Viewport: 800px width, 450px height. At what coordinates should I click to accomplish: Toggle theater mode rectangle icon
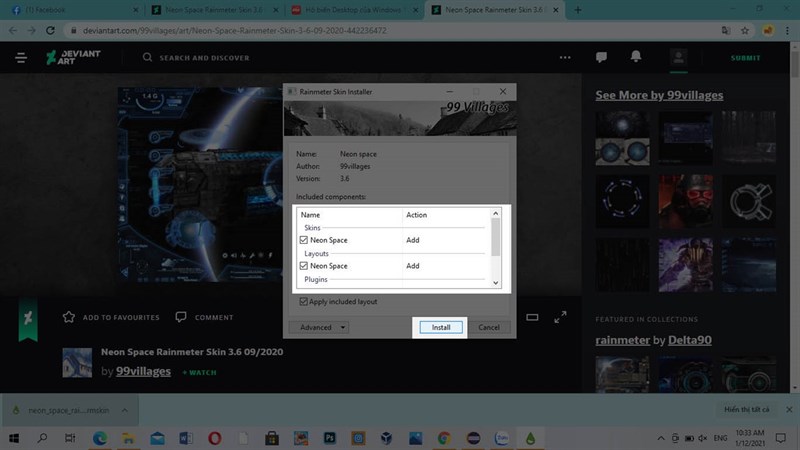532,317
